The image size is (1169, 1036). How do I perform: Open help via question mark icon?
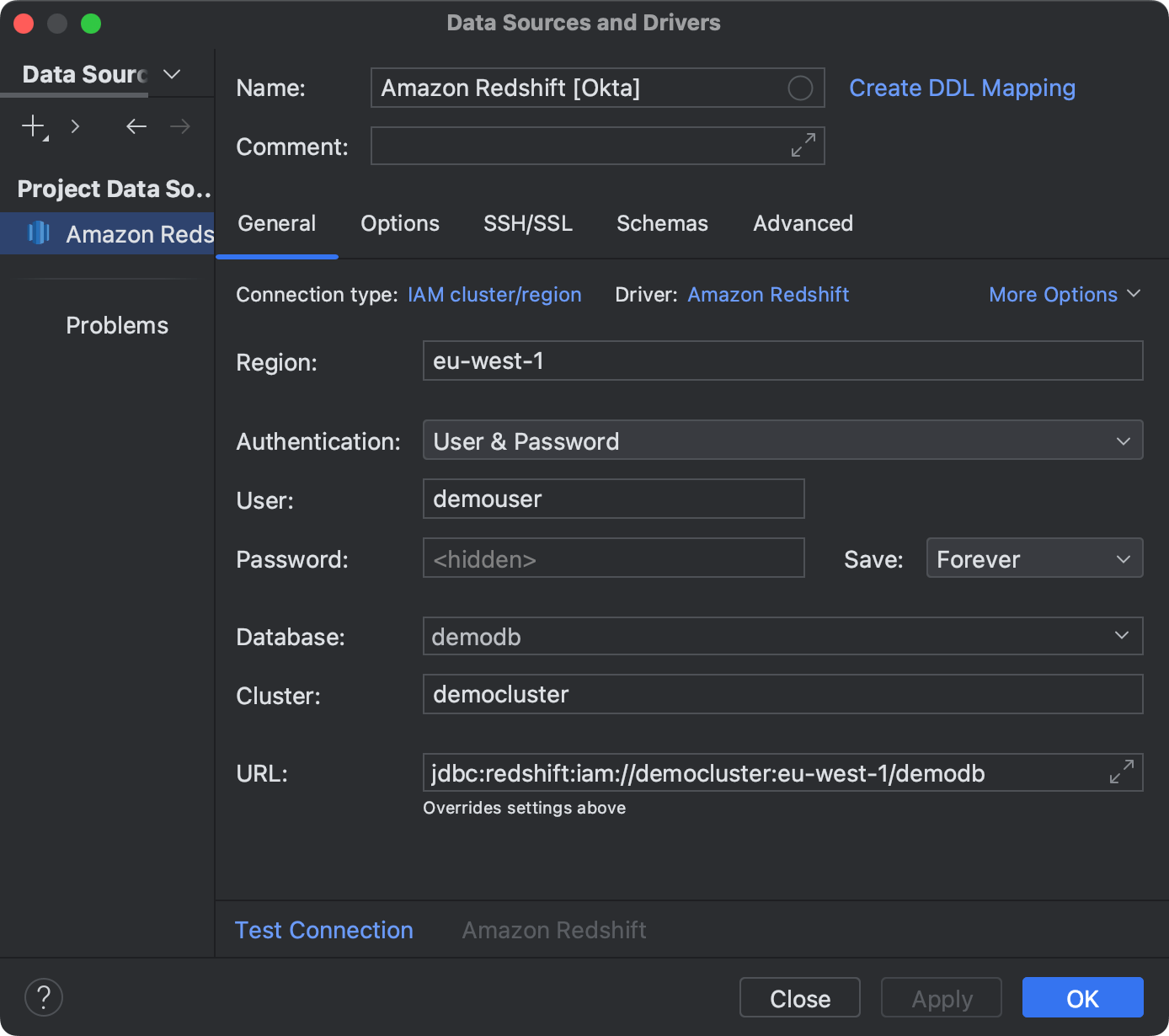44,997
